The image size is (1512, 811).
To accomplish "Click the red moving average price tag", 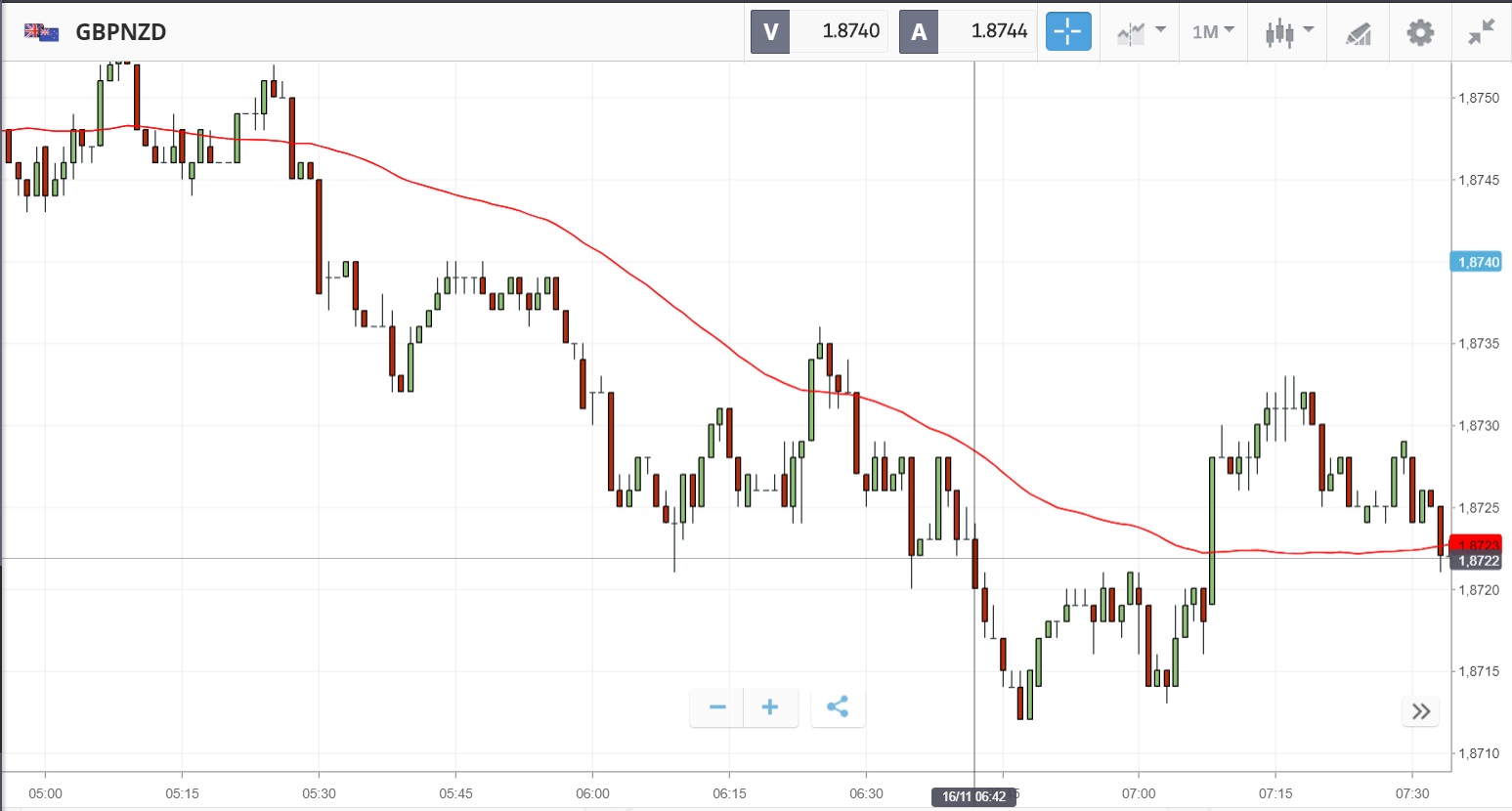I will click(1478, 543).
